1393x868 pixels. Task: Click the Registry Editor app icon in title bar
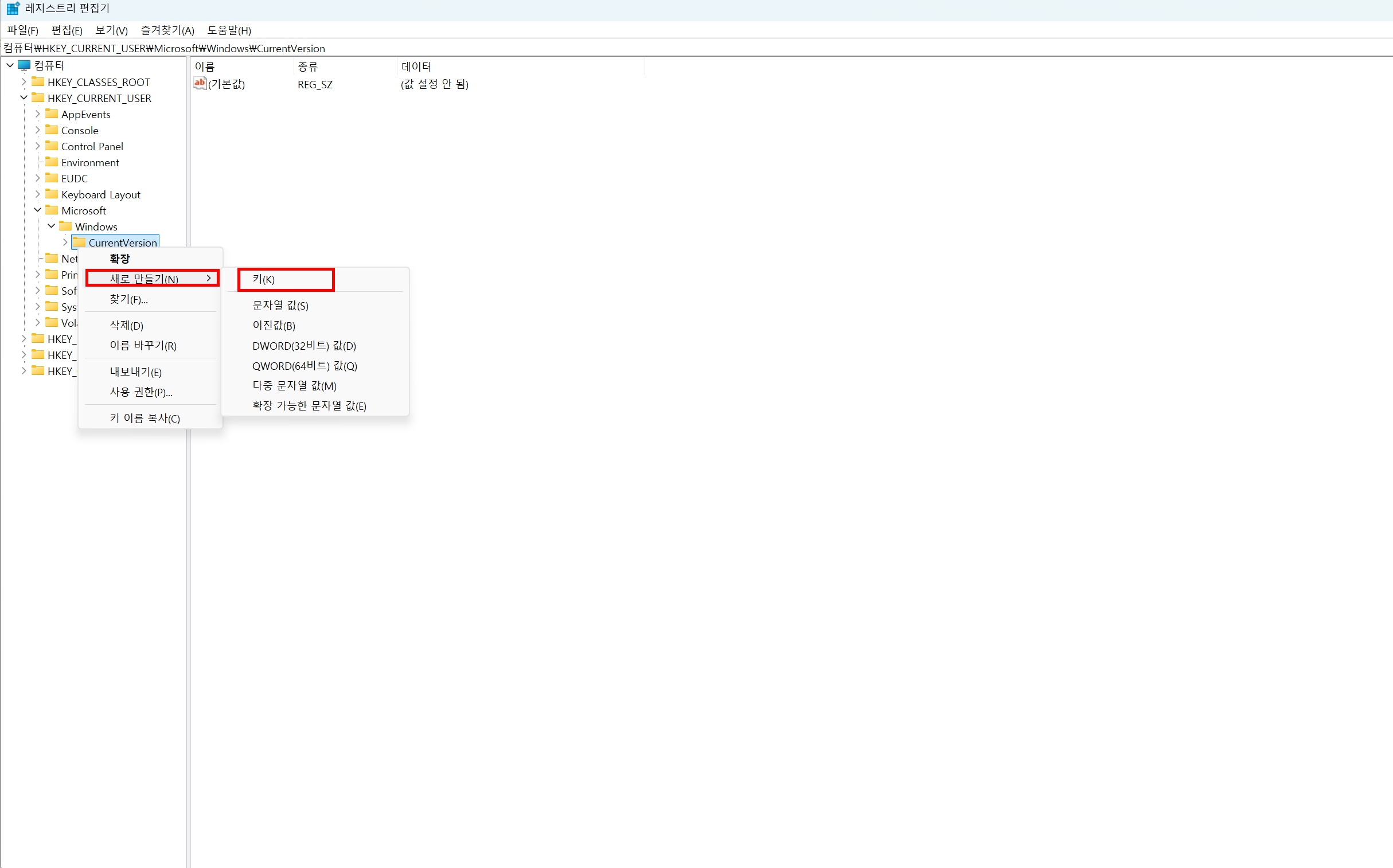click(x=13, y=9)
